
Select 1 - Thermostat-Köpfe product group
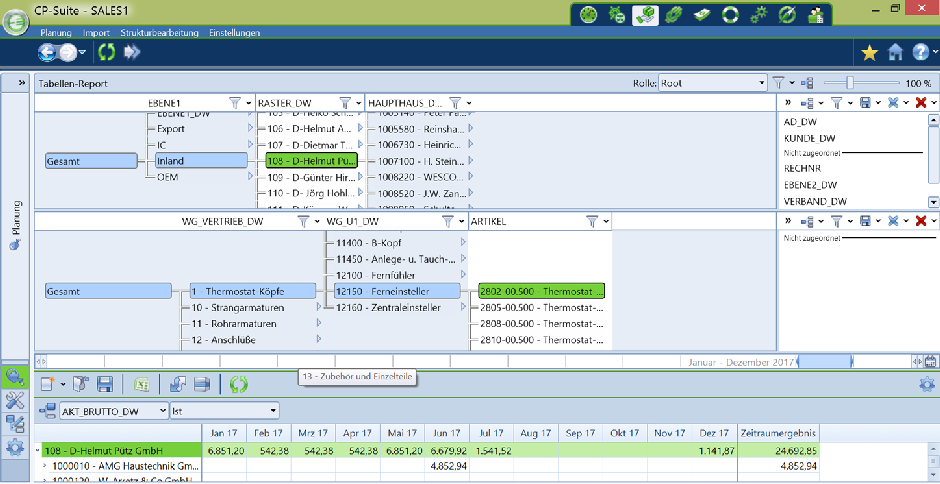253,291
